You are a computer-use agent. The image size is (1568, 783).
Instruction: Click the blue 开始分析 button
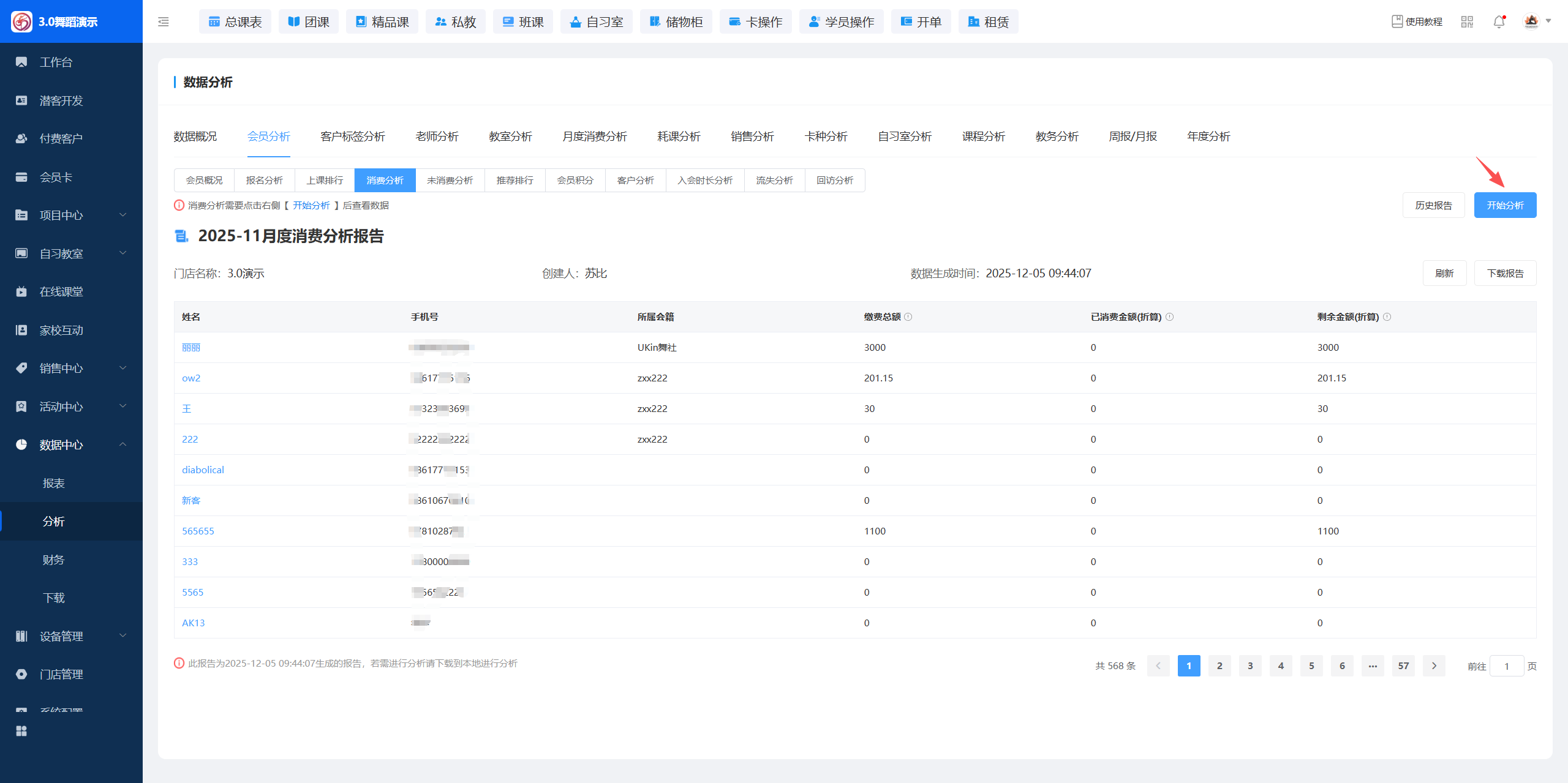(1504, 206)
